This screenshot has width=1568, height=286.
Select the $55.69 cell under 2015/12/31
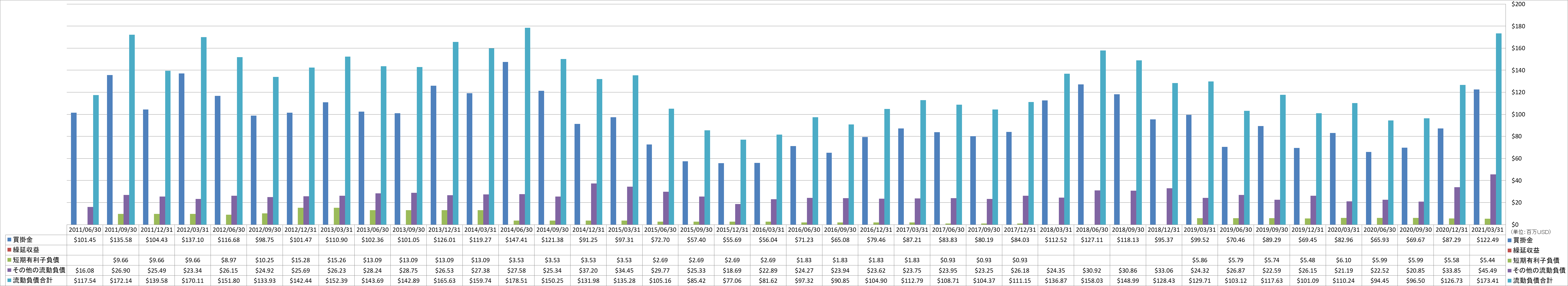pyautogui.click(x=732, y=240)
